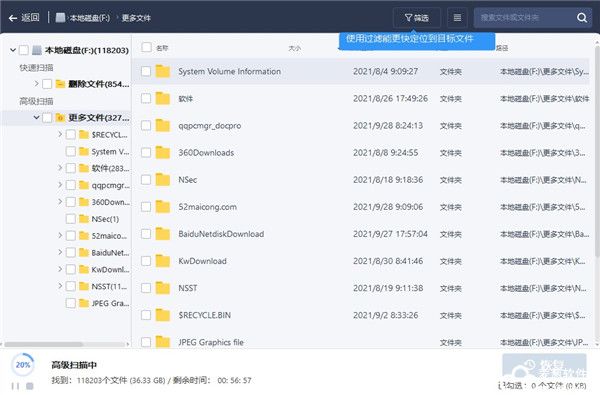Click the qqpcmgr_docpro folder icon in list
The width and height of the screenshot is (600, 395).
pyautogui.click(x=163, y=125)
